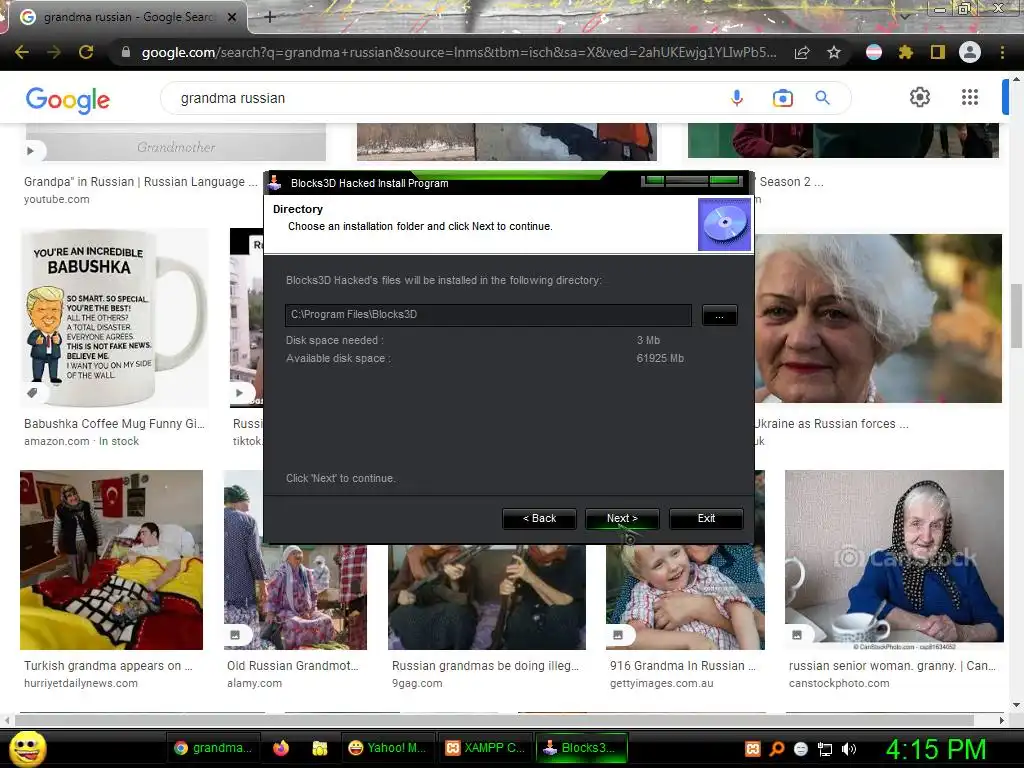
Task: Click the XAMPP tray icon
Action: coord(753,749)
